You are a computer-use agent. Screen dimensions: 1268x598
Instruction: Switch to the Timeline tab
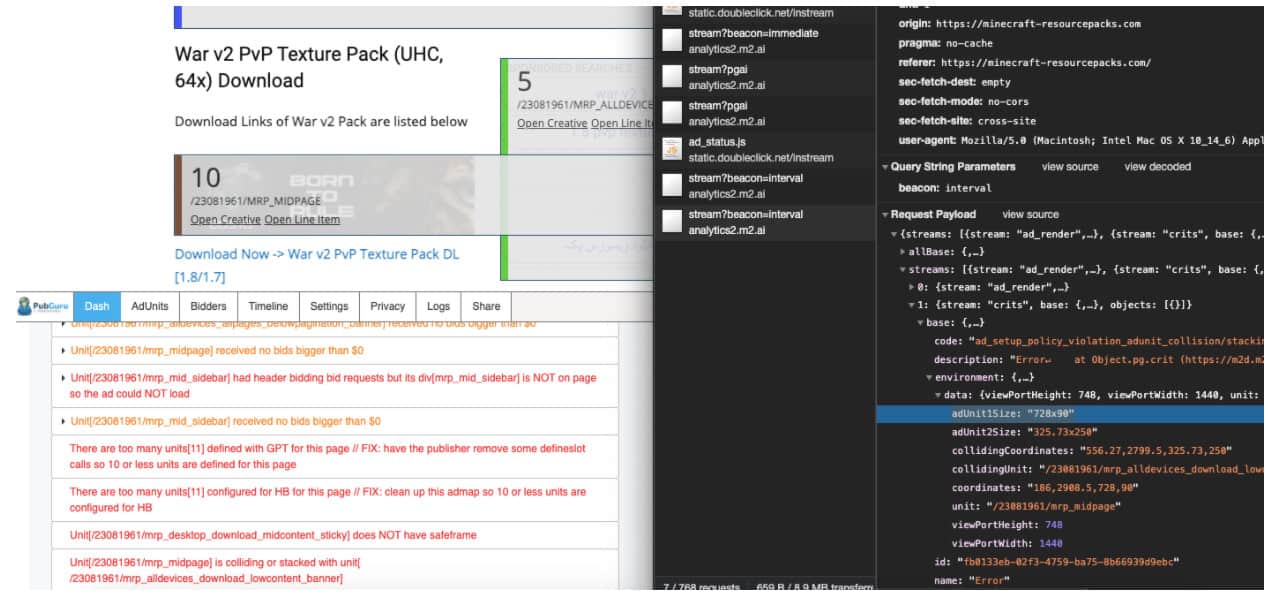[x=268, y=306]
